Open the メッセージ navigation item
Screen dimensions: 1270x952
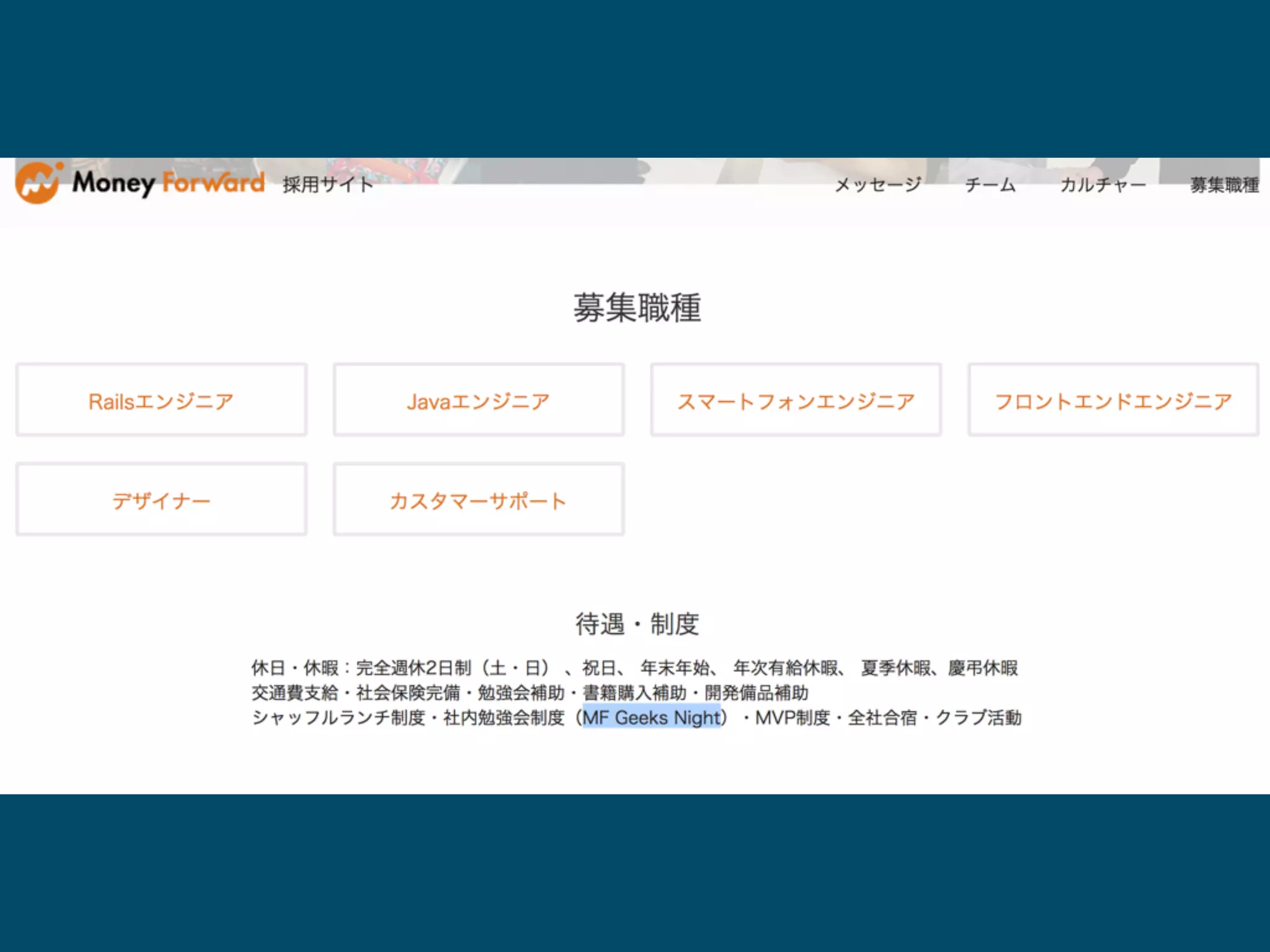pos(877,185)
